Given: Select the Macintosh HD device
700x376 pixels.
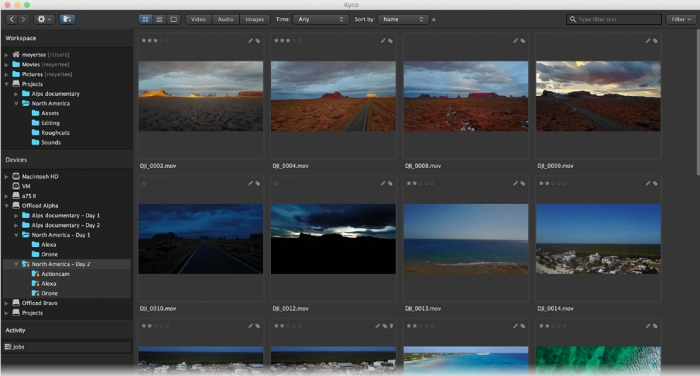Looking at the screenshot, I should [x=36, y=176].
